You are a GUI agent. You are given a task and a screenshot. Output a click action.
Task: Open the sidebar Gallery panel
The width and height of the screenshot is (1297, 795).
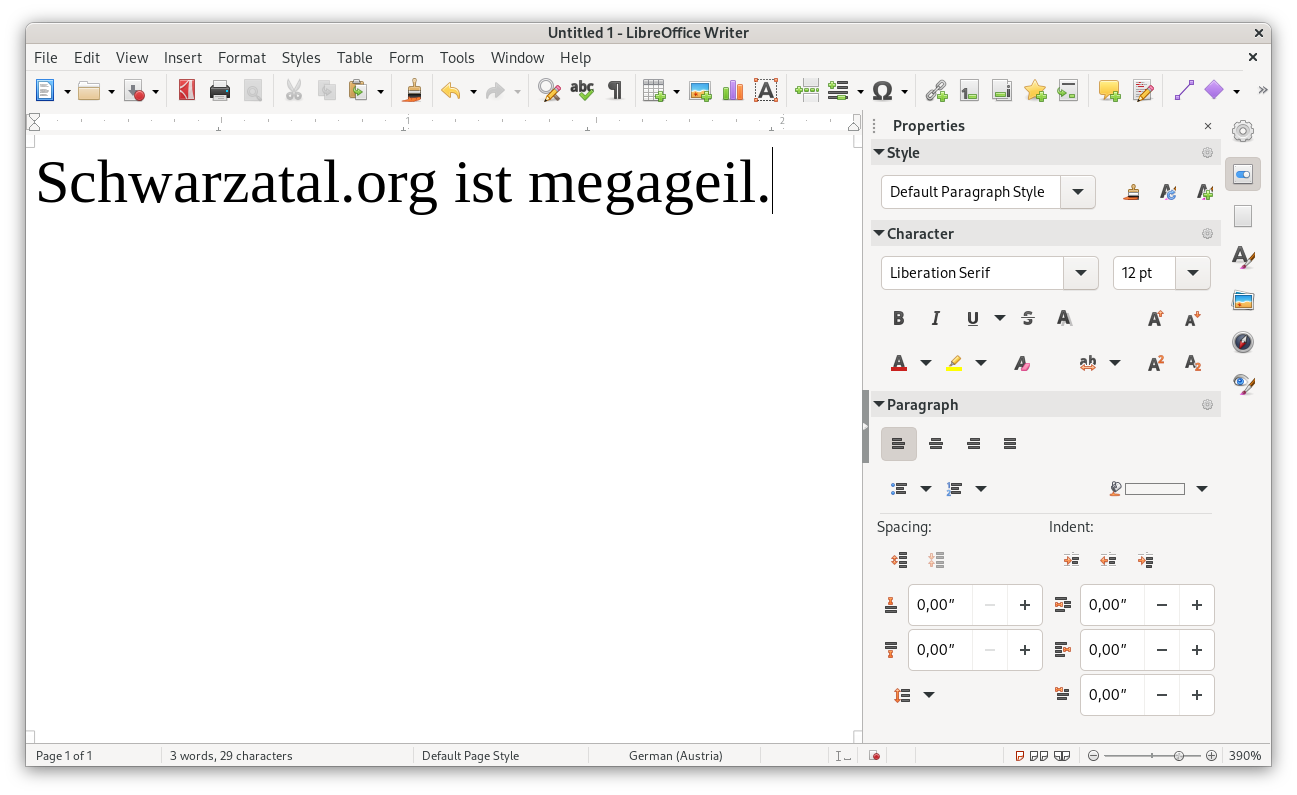click(1242, 300)
